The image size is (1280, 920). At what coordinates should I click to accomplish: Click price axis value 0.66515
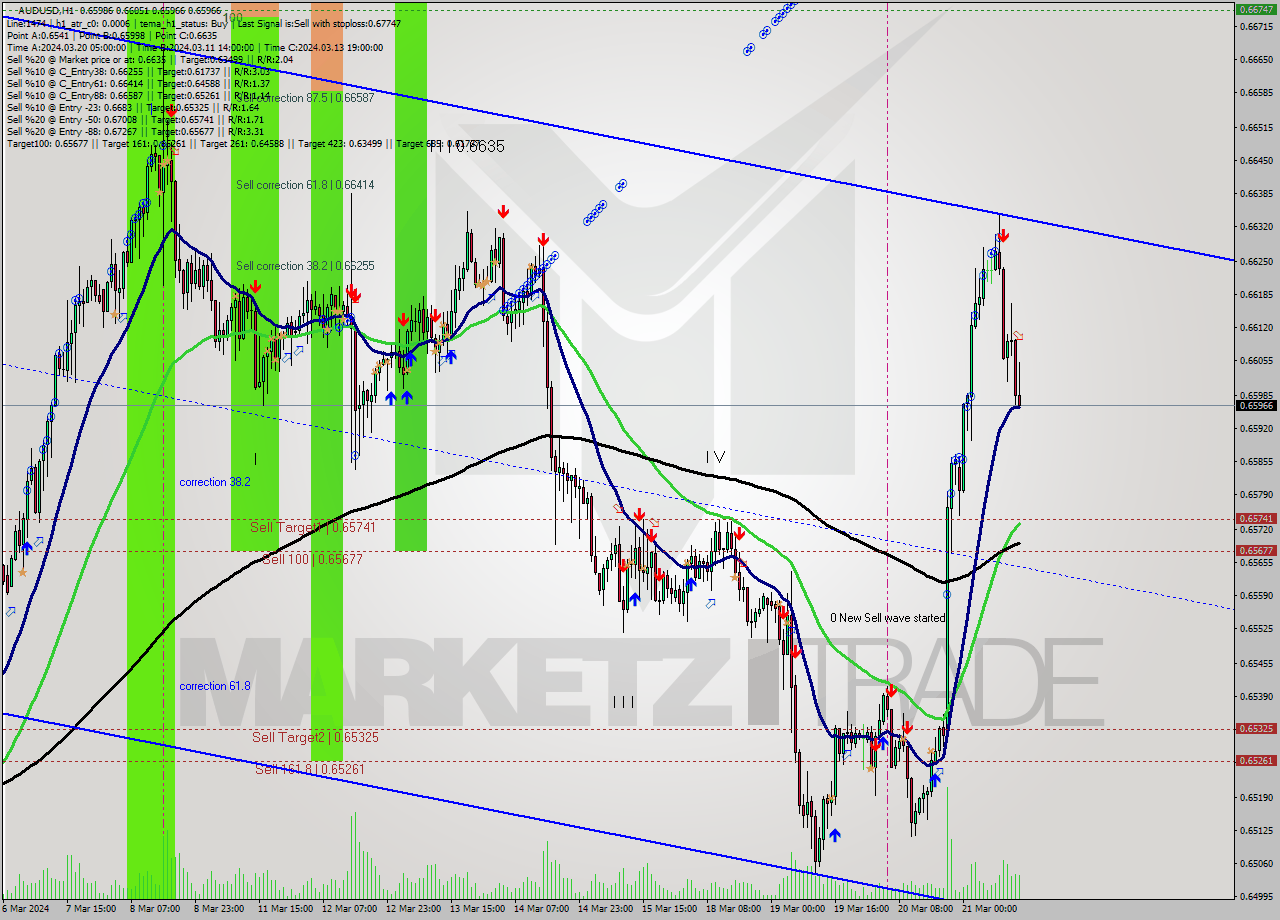tap(1257, 127)
